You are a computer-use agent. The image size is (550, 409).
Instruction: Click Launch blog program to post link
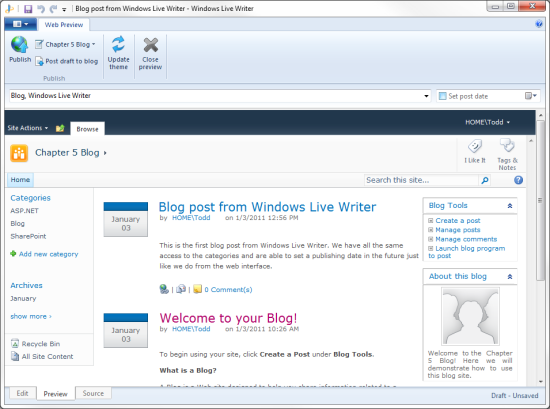[467, 252]
